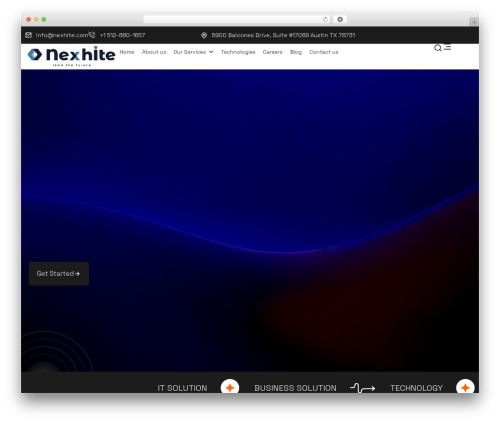Click the +1 512 phone number link
The image size is (500, 423).
tap(122, 35)
